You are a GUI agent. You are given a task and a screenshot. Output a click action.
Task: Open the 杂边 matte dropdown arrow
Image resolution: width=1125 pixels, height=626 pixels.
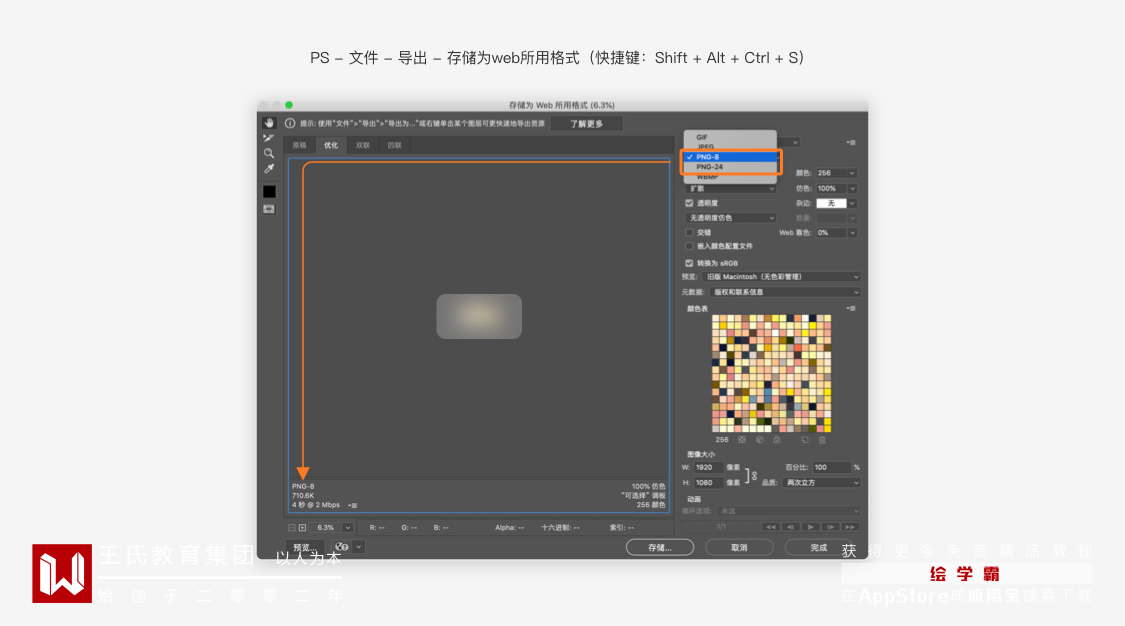tap(852, 204)
